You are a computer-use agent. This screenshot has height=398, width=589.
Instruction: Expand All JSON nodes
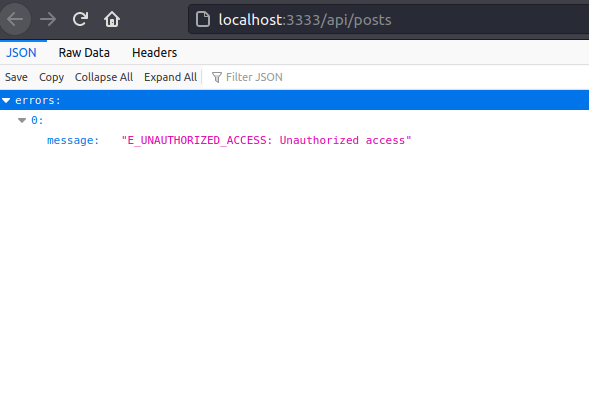click(171, 77)
